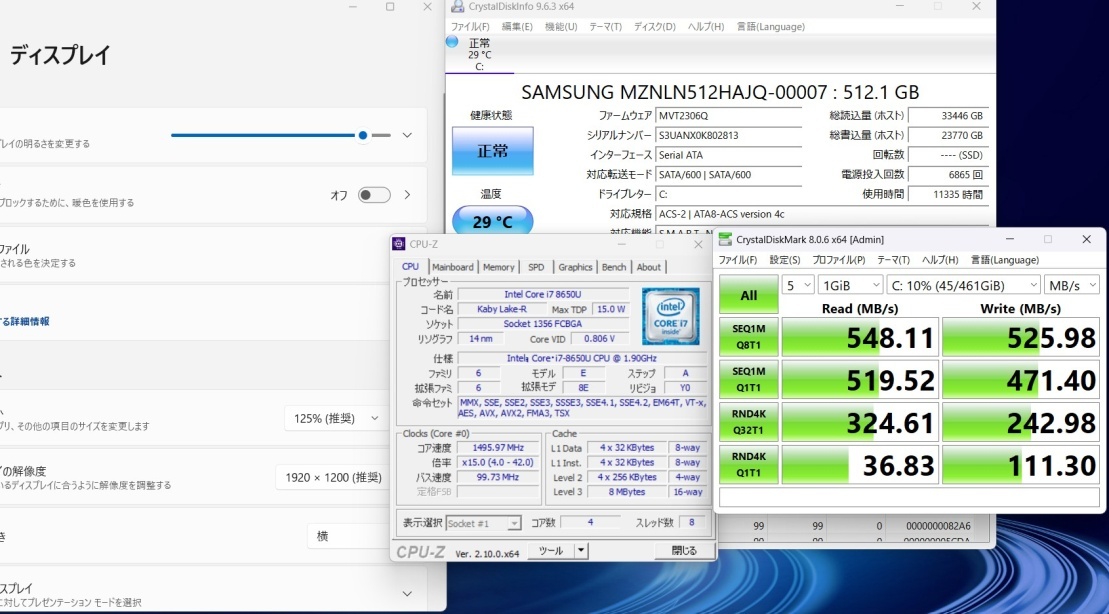The width and height of the screenshot is (1109, 614).
Task: Open the MB/s unit dropdown
Action: pyautogui.click(x=1072, y=285)
